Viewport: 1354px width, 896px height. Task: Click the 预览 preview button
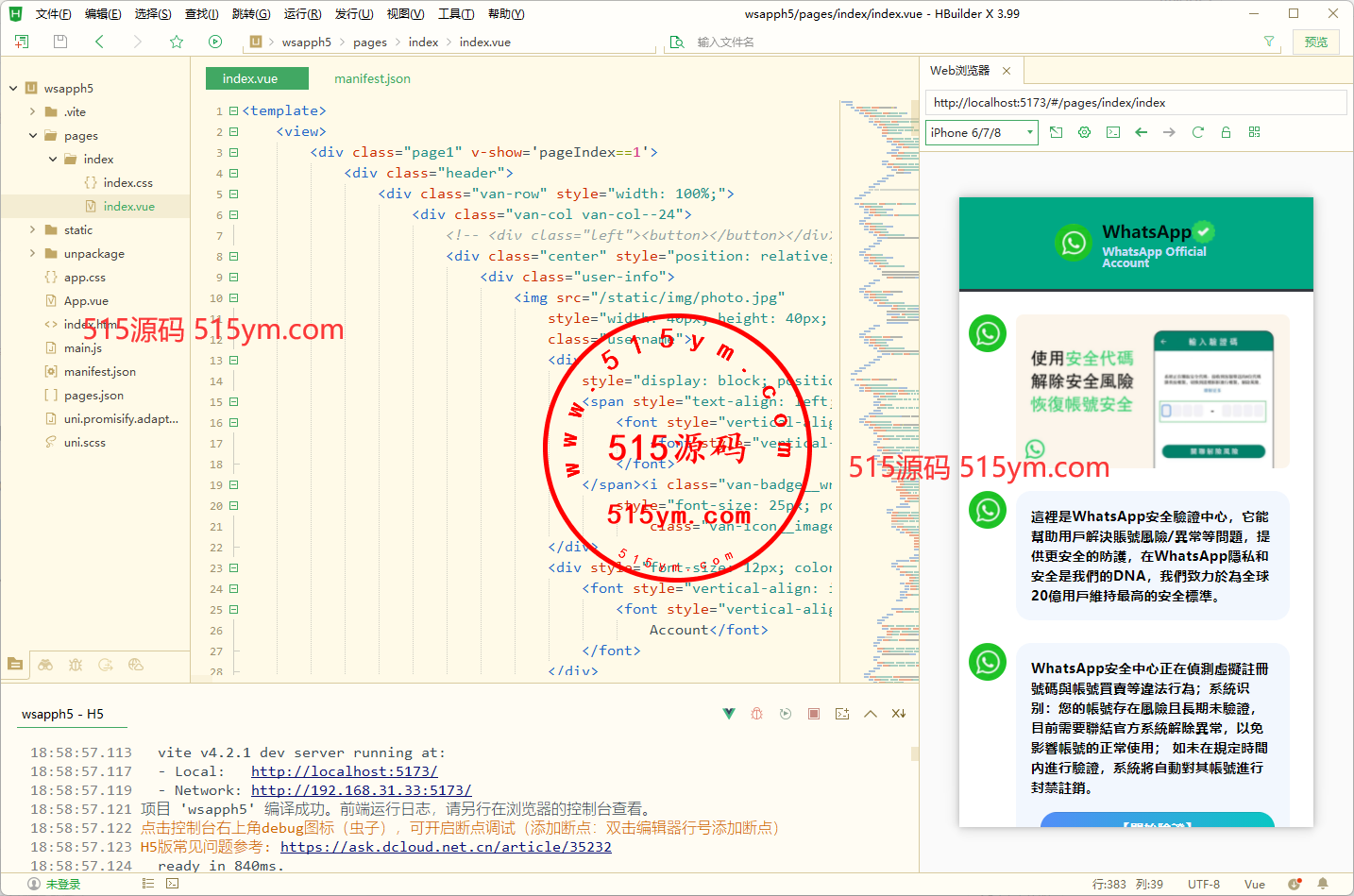(1315, 42)
